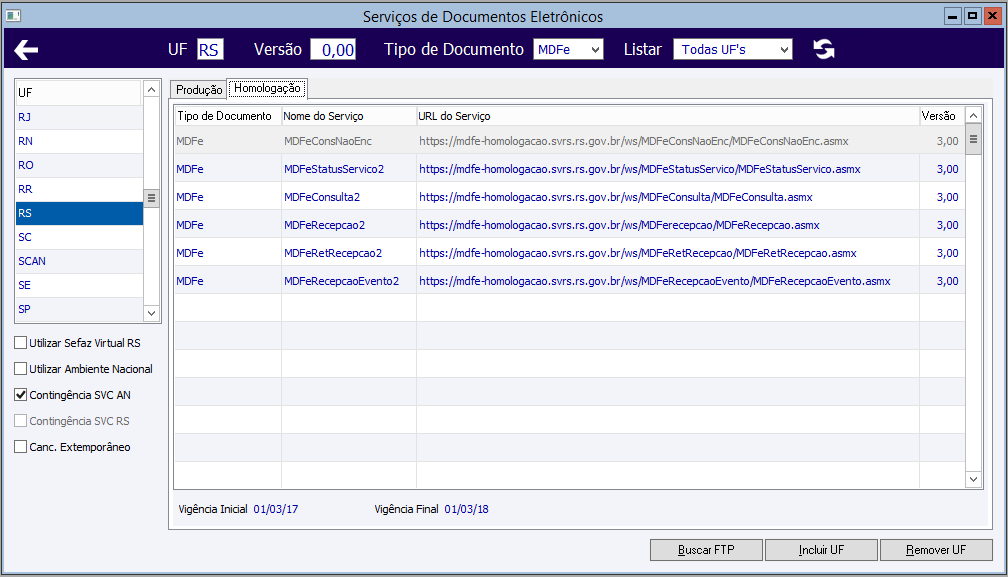Click the refresh arrows icon
The height and width of the screenshot is (577, 1008).
(824, 49)
